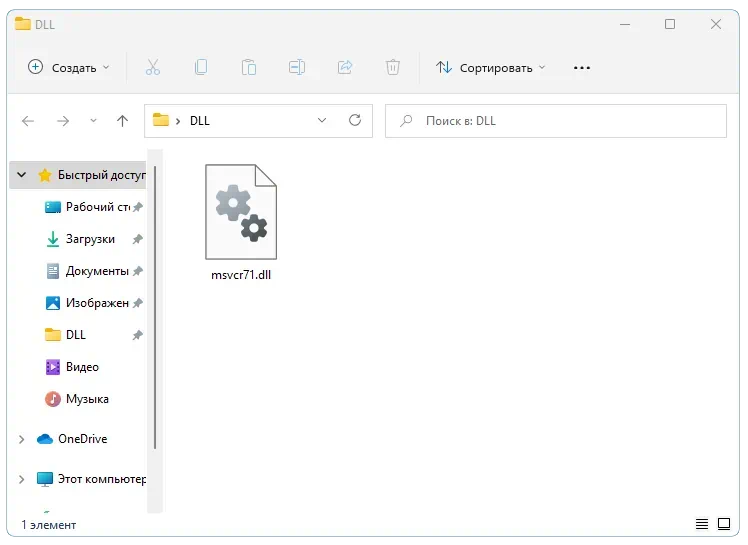
Task: Open the Сортировать sort dropdown
Action: tap(490, 68)
